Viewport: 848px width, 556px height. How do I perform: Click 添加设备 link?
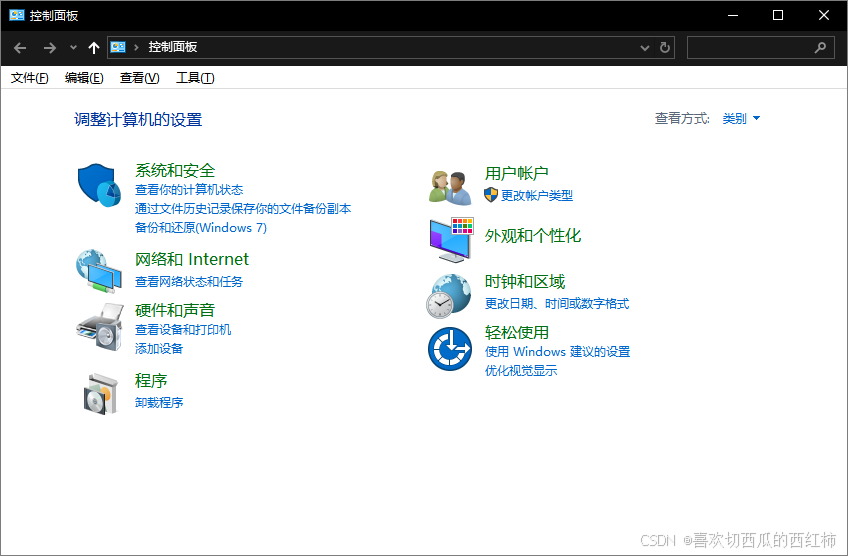click(158, 349)
